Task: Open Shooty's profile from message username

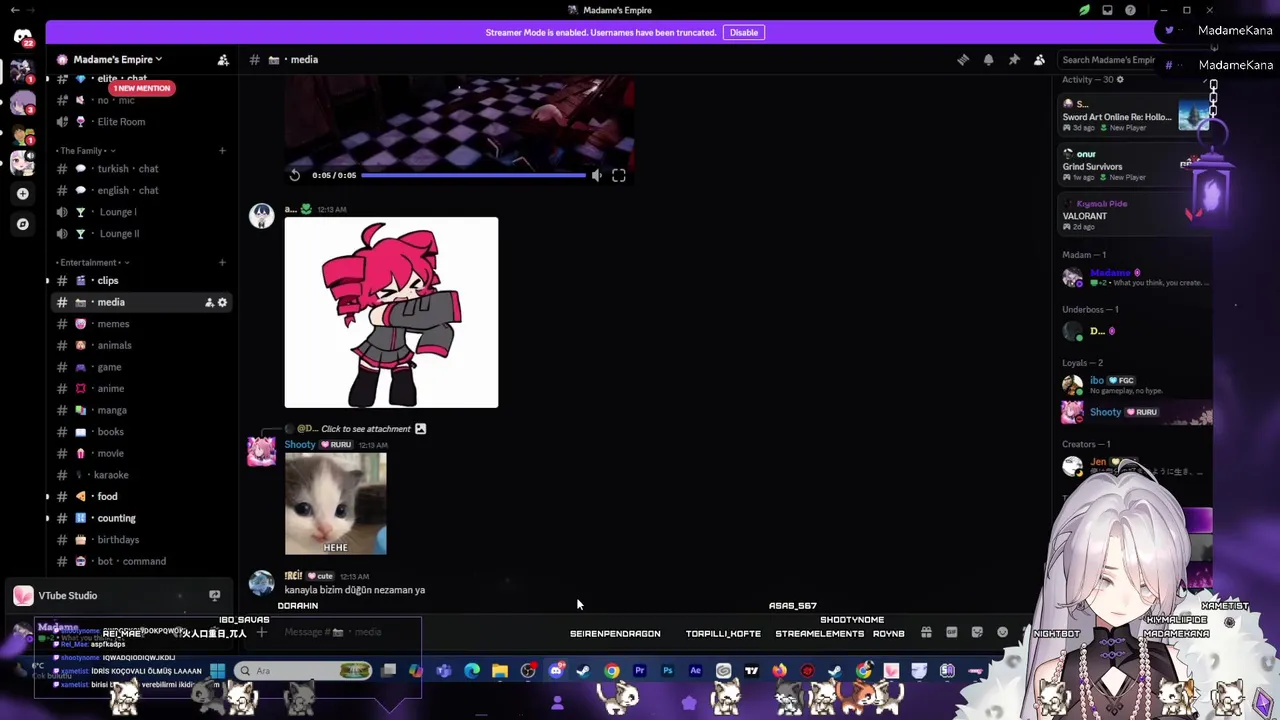Action: (x=300, y=445)
